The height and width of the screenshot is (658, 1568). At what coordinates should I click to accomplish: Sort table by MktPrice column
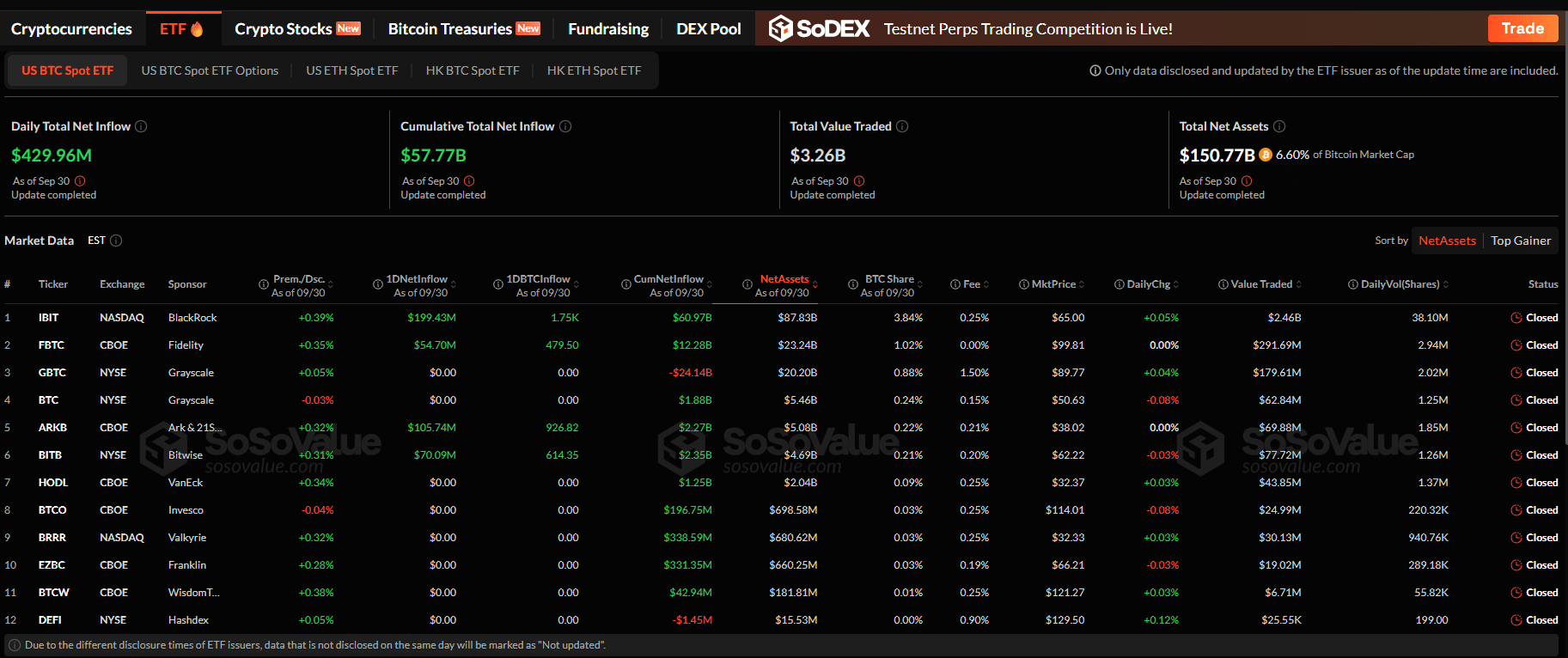click(1053, 284)
